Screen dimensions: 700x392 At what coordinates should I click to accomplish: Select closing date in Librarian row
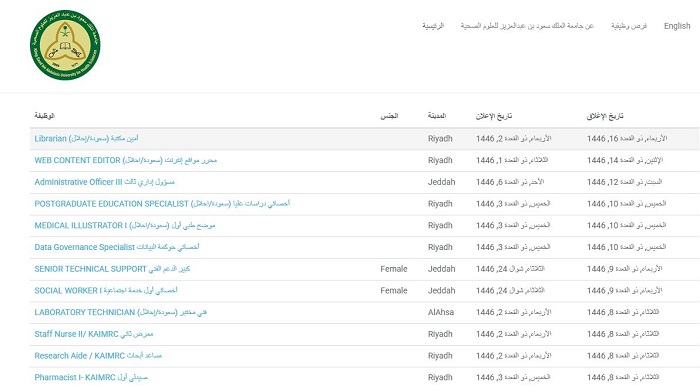point(627,138)
